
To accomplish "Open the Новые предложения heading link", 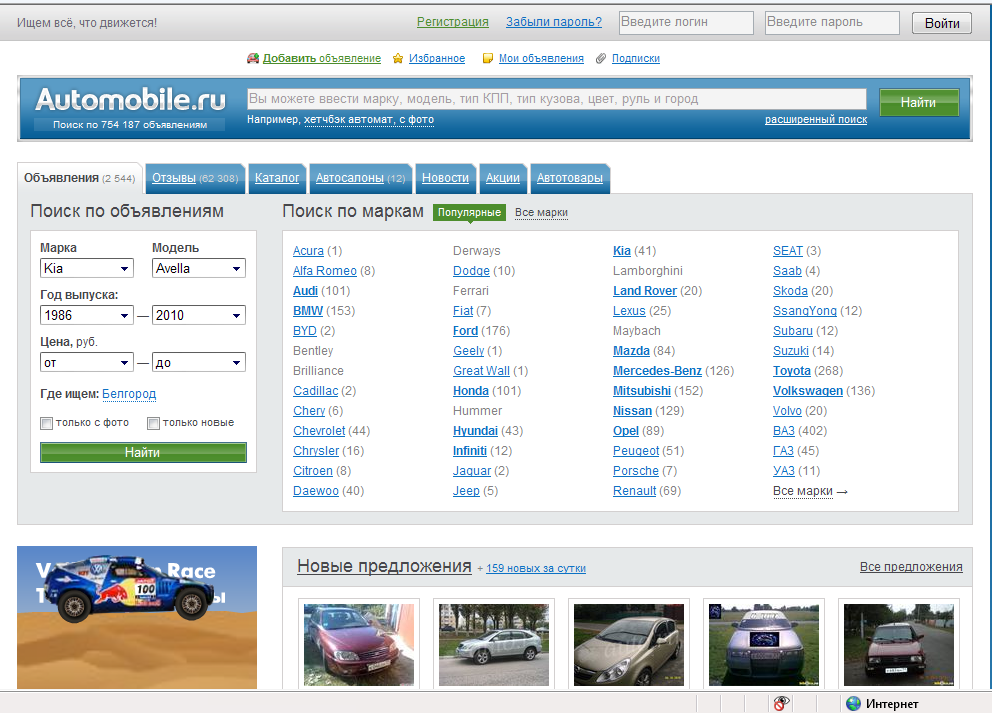I will point(385,566).
